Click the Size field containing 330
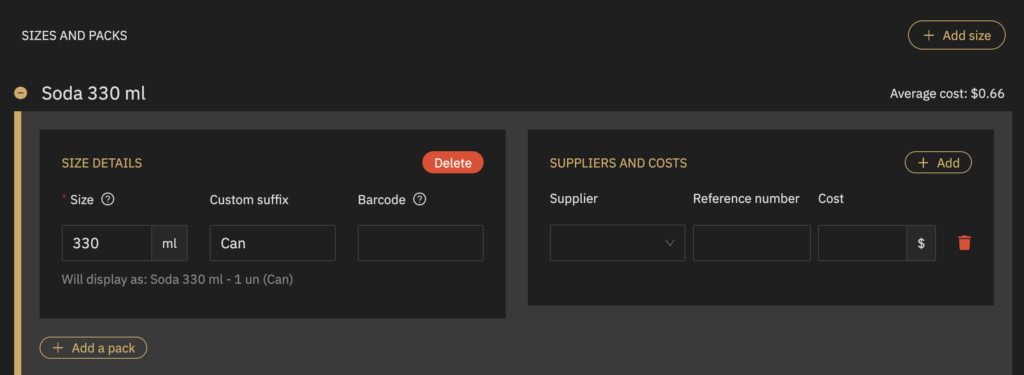The width and height of the screenshot is (1024, 375). [x=107, y=243]
